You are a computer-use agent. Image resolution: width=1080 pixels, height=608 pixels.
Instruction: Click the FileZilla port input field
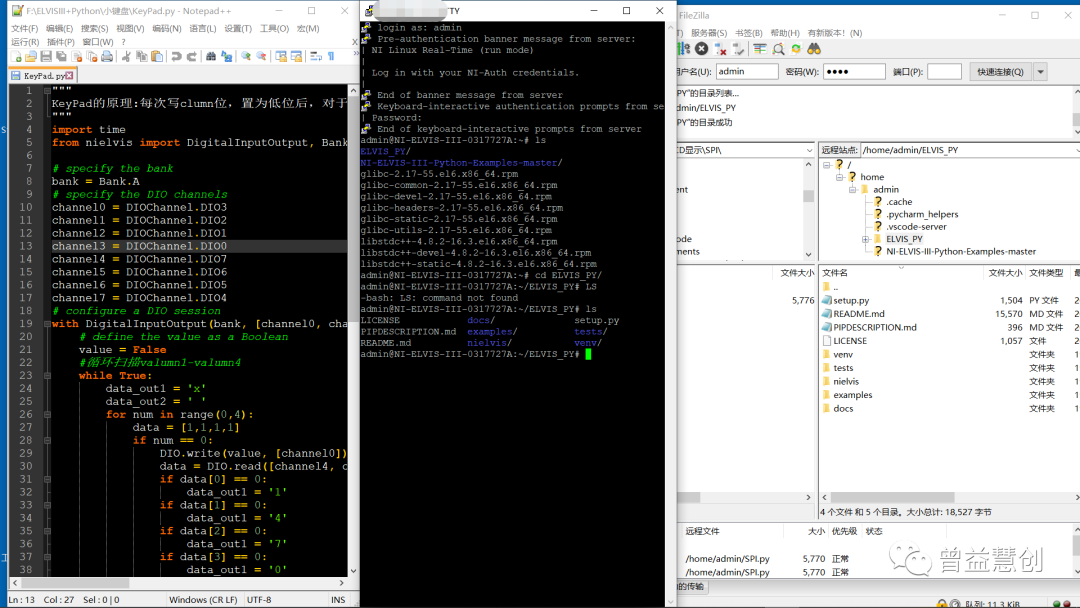pyautogui.click(x=944, y=72)
